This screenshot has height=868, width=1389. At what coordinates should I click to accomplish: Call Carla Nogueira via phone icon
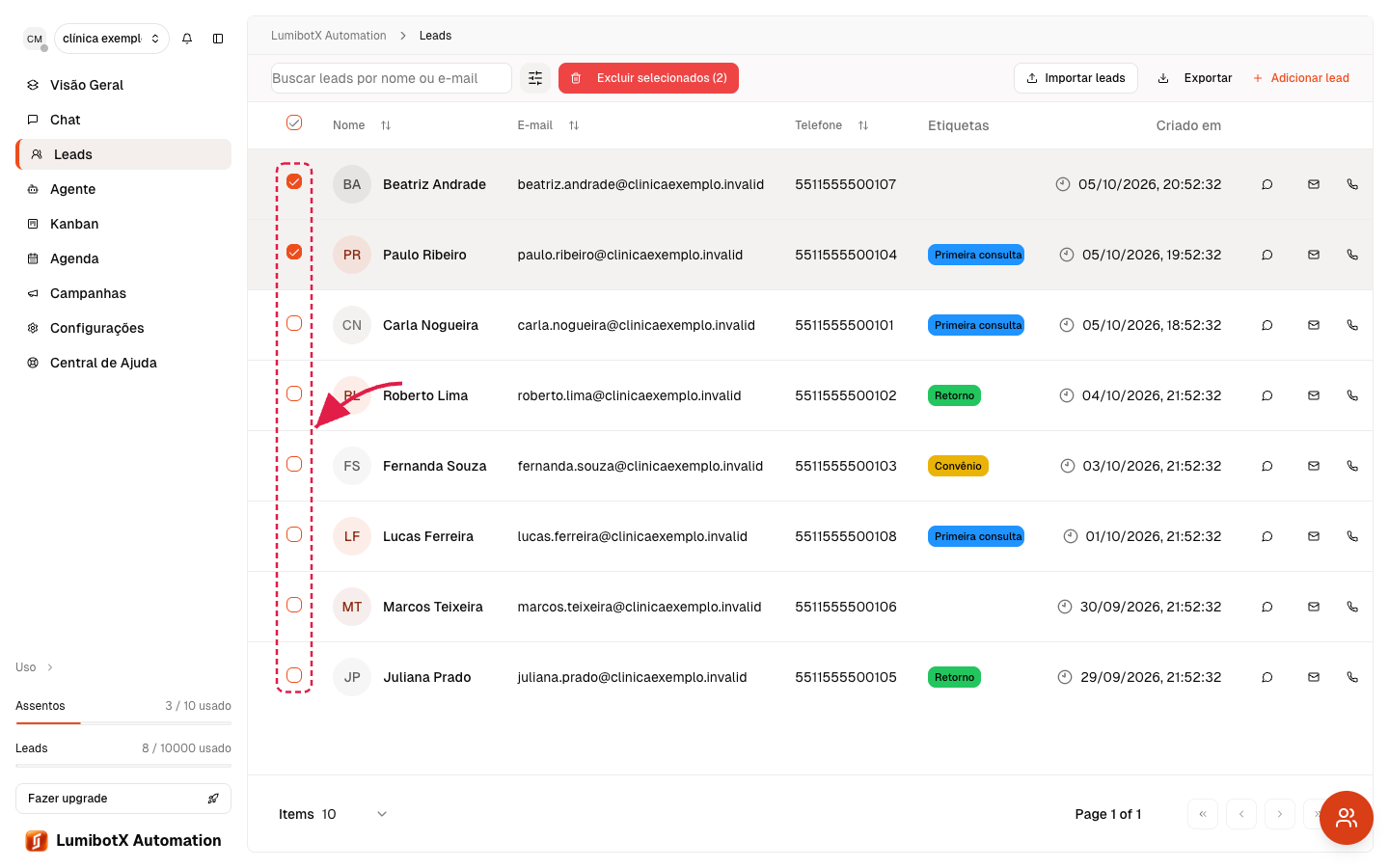[x=1352, y=325]
